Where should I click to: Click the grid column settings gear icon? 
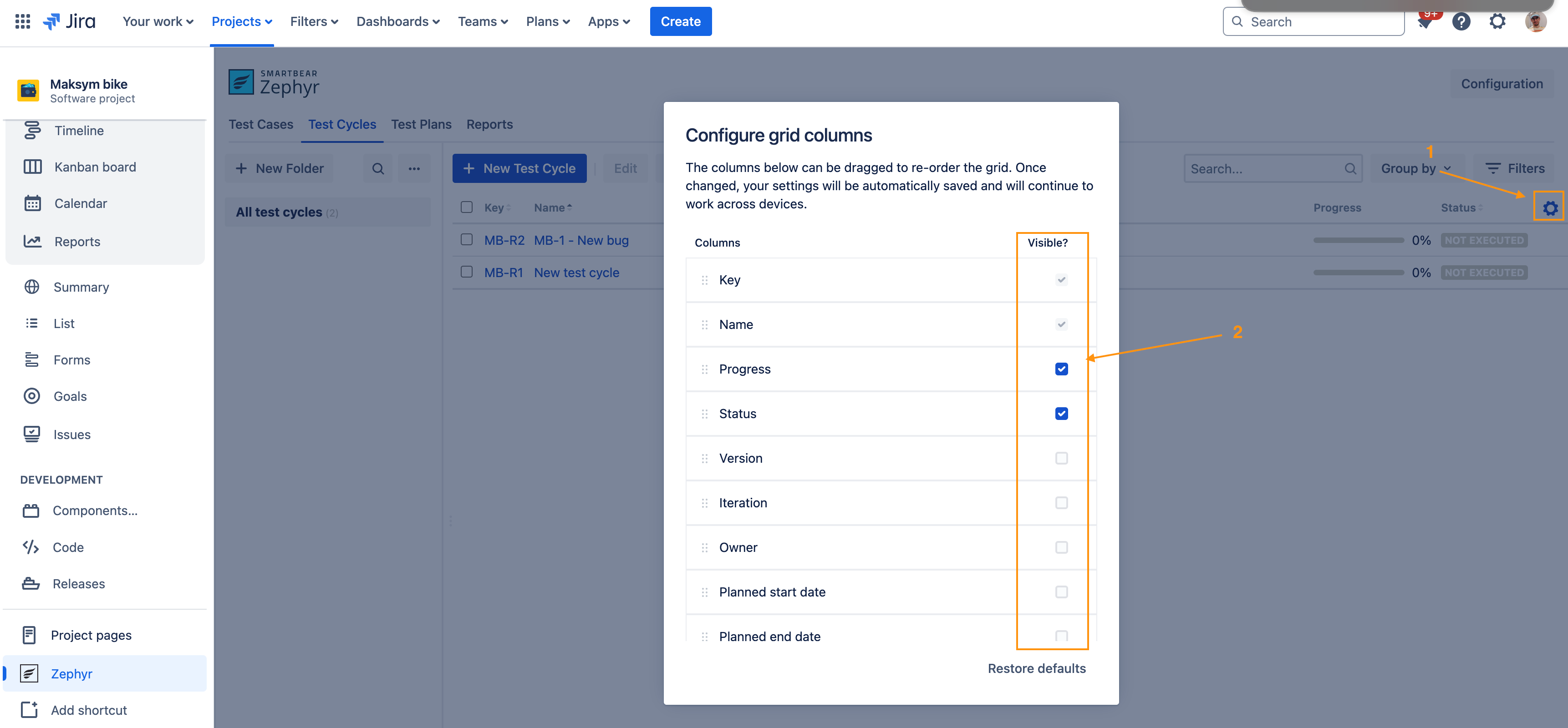1549,208
